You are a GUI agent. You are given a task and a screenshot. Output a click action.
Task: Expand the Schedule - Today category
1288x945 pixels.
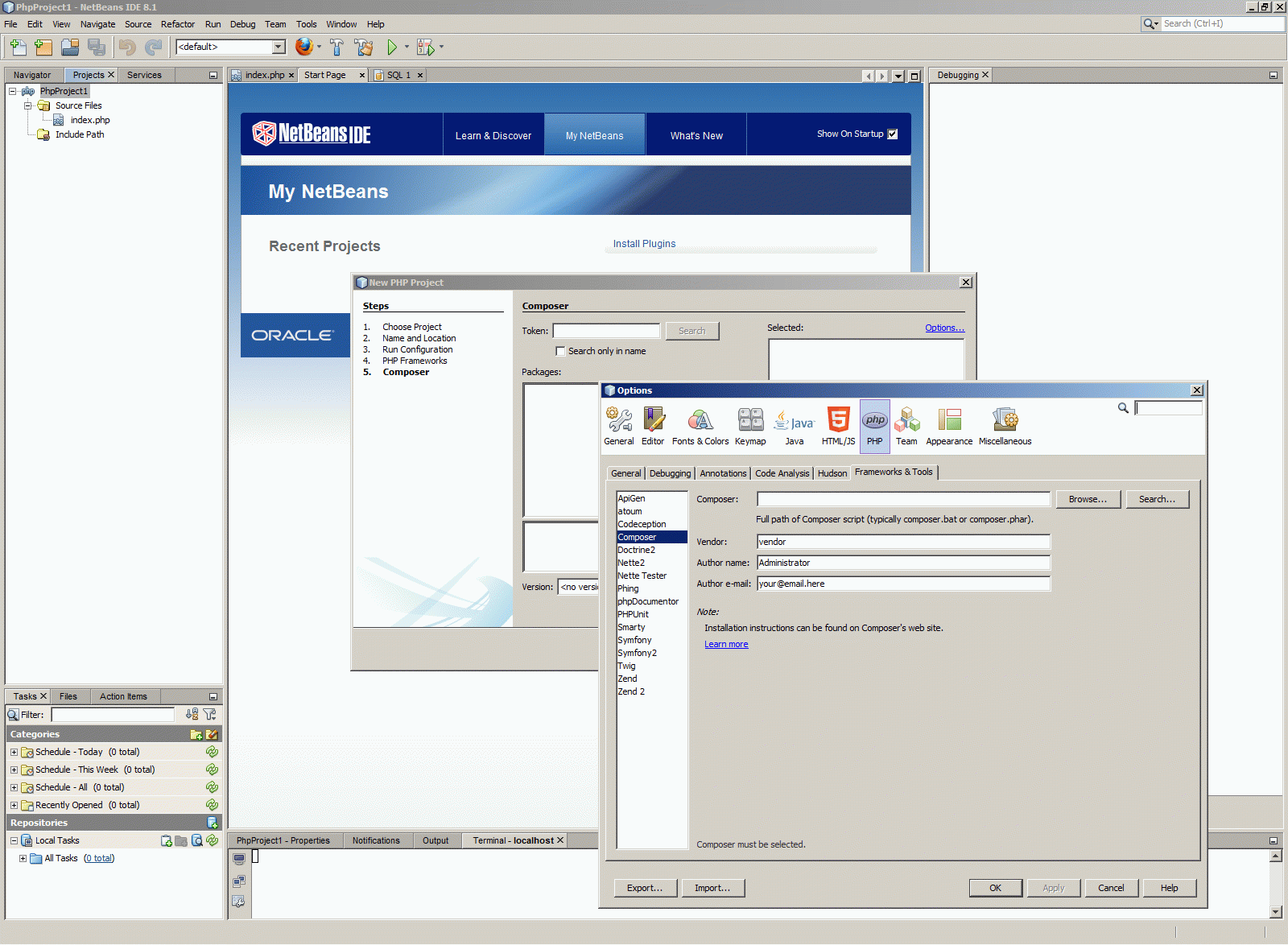pos(14,752)
